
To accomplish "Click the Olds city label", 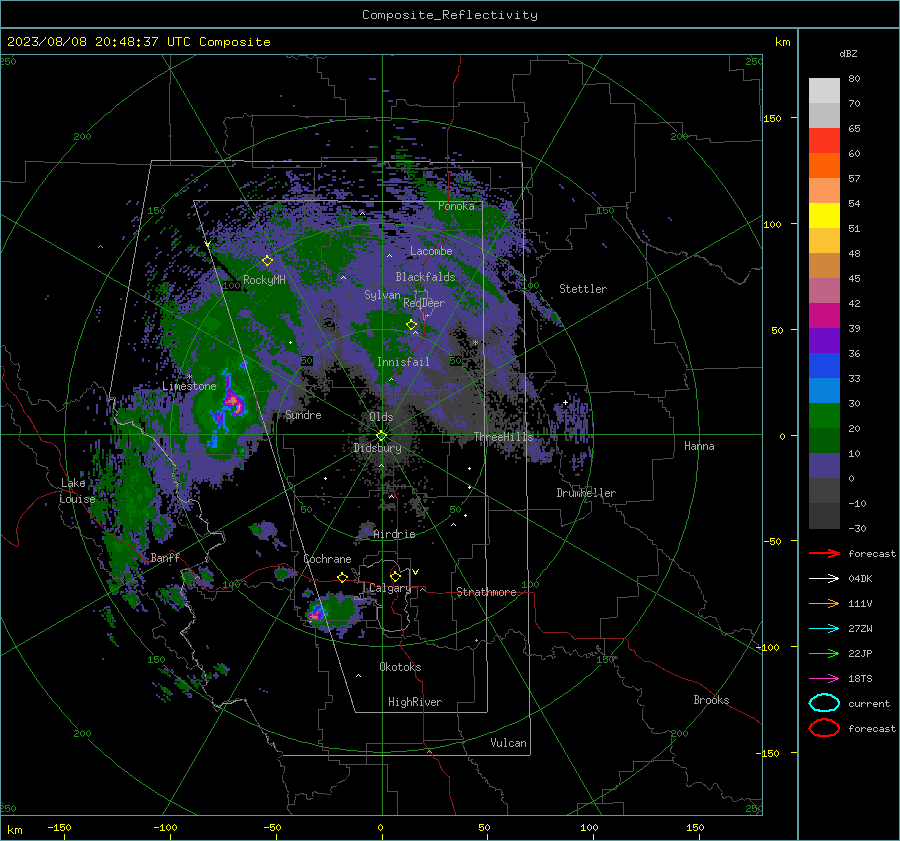I will (x=381, y=417).
